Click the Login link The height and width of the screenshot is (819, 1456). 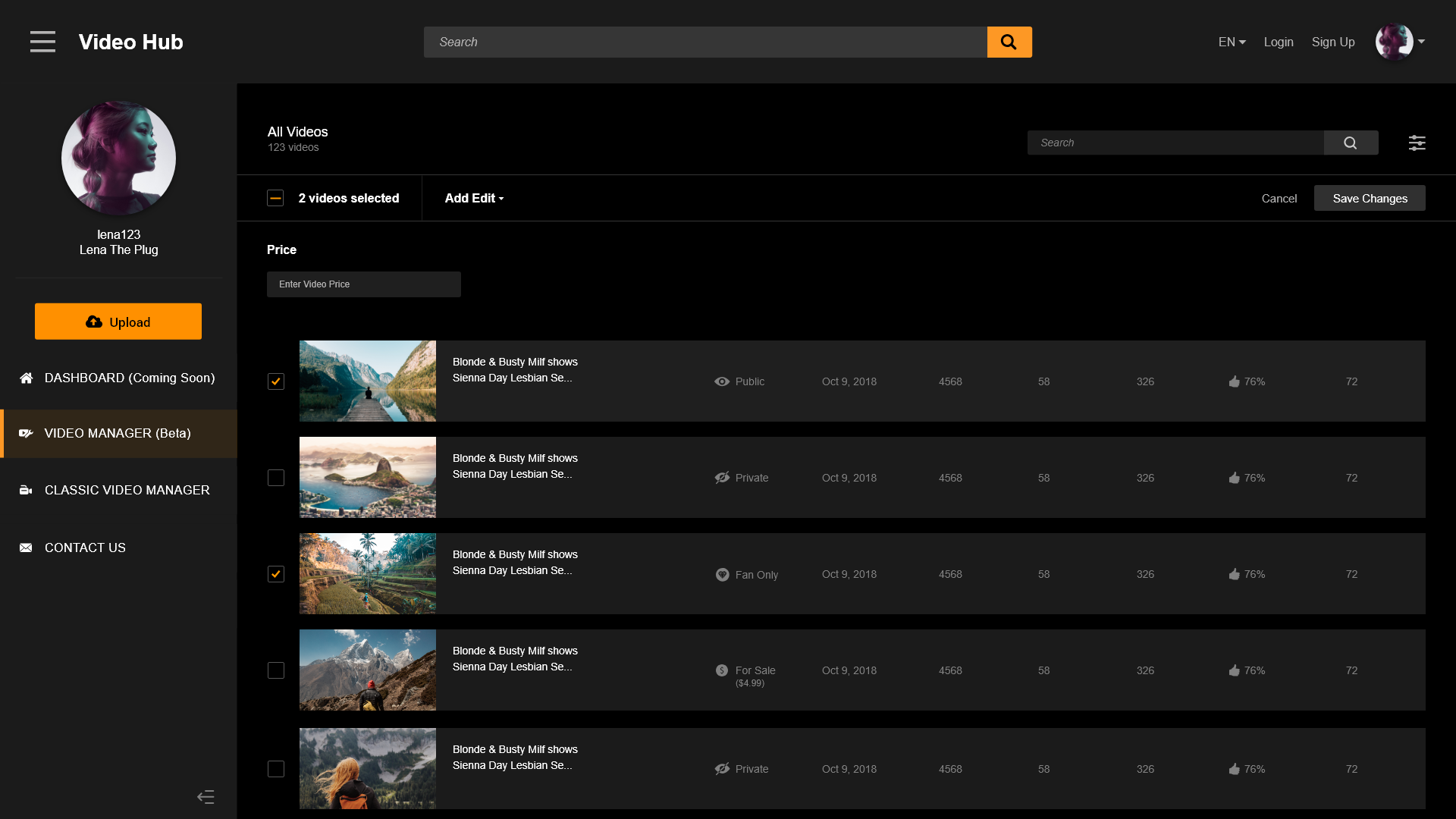[x=1279, y=42]
